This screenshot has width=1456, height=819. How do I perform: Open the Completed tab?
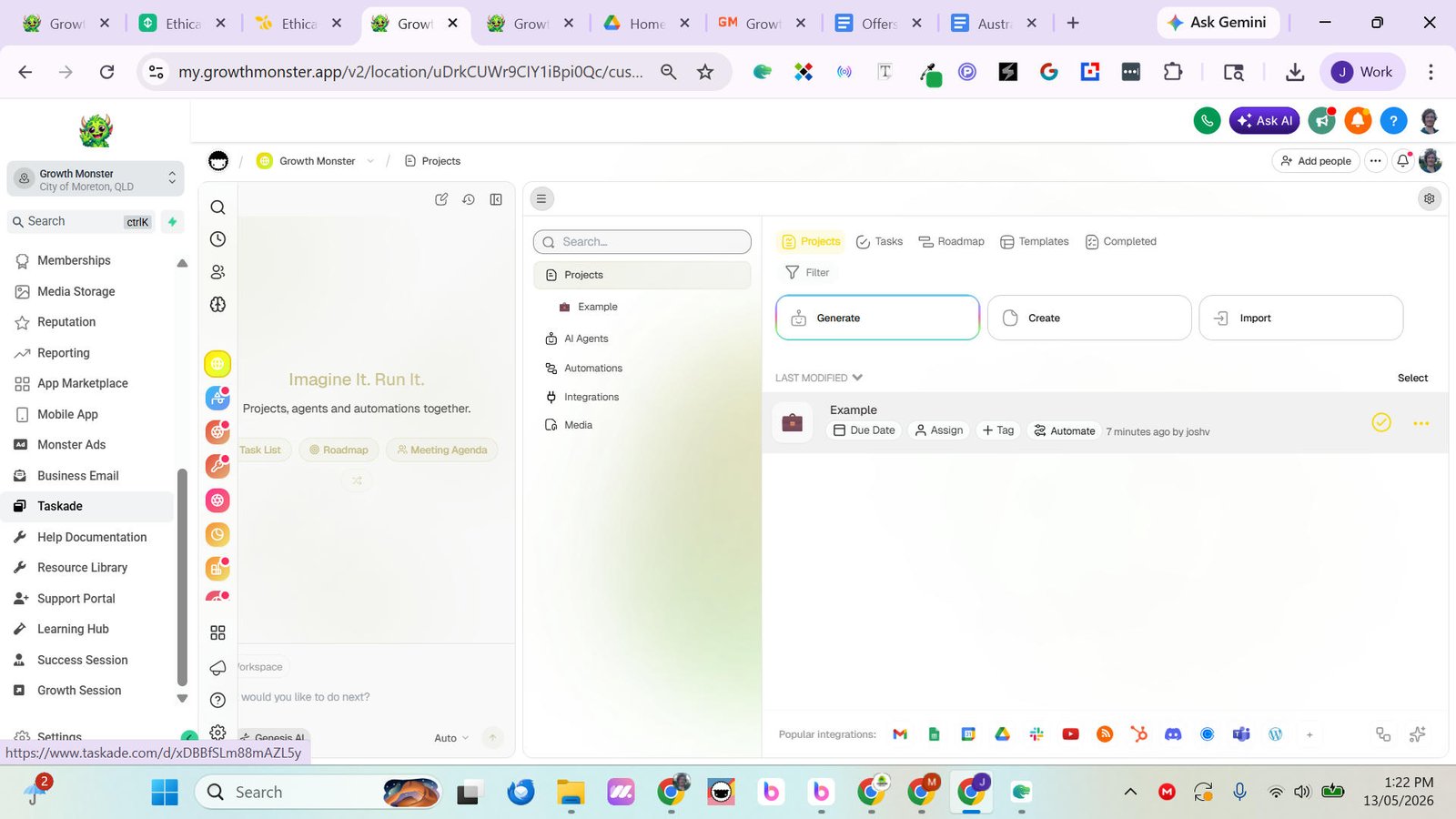tap(1120, 241)
